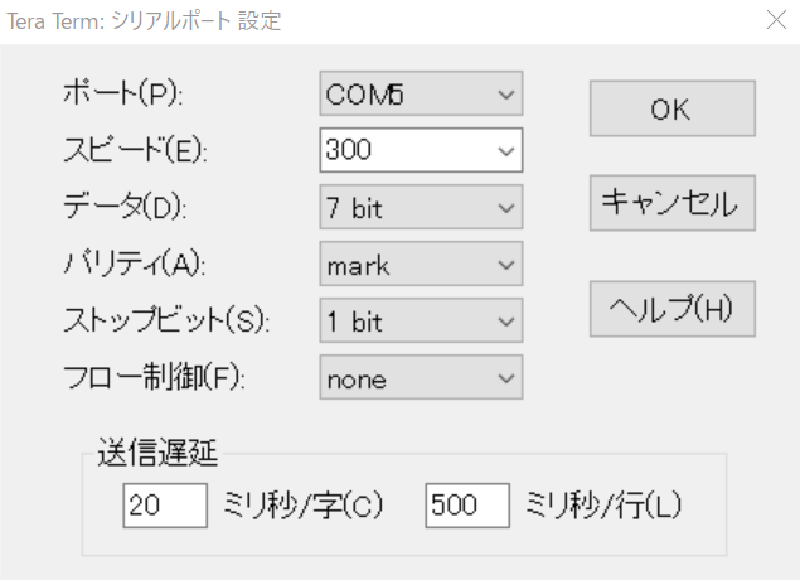Expand the データ(D) data bits dropdown
The image size is (800, 580).
[x=420, y=207]
